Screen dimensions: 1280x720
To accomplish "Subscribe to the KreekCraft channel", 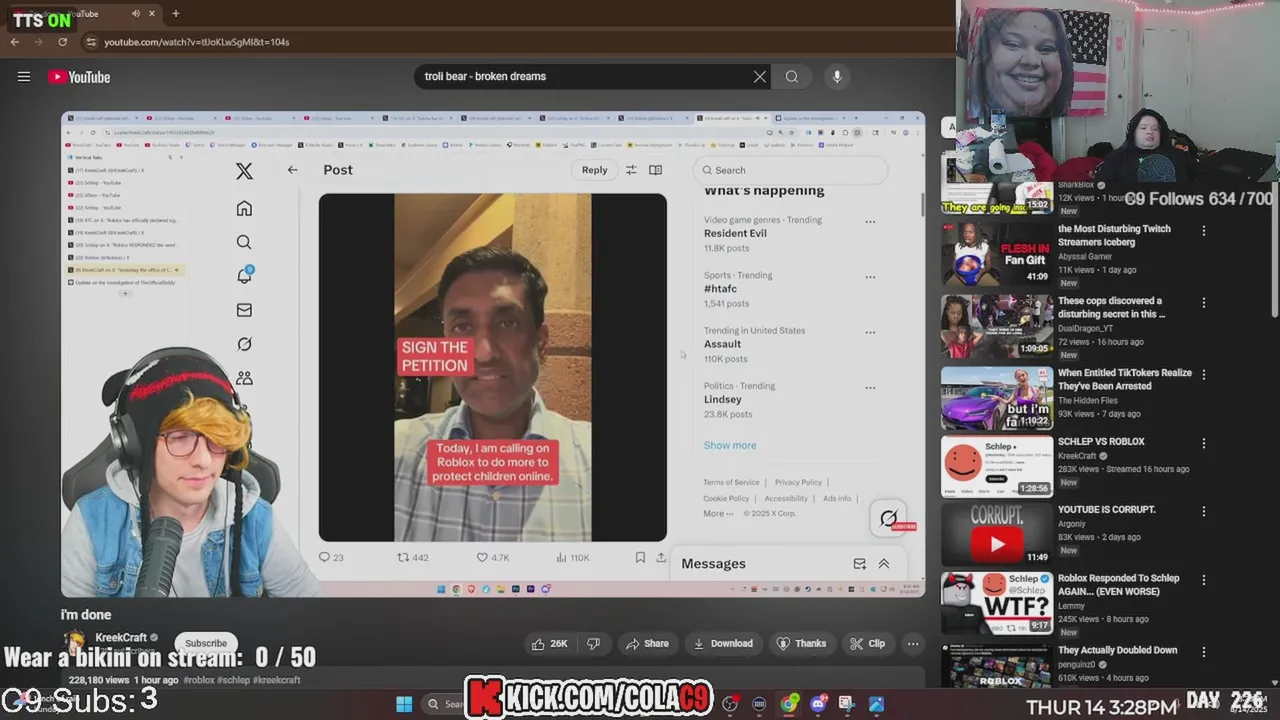I will click(206, 643).
